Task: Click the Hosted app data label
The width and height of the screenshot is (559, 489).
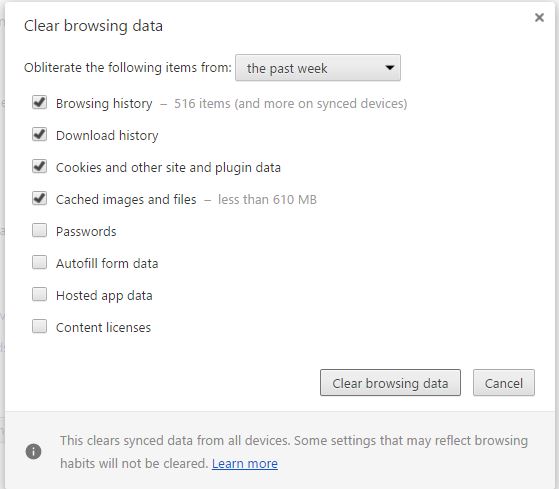Action: pyautogui.click(x=104, y=295)
